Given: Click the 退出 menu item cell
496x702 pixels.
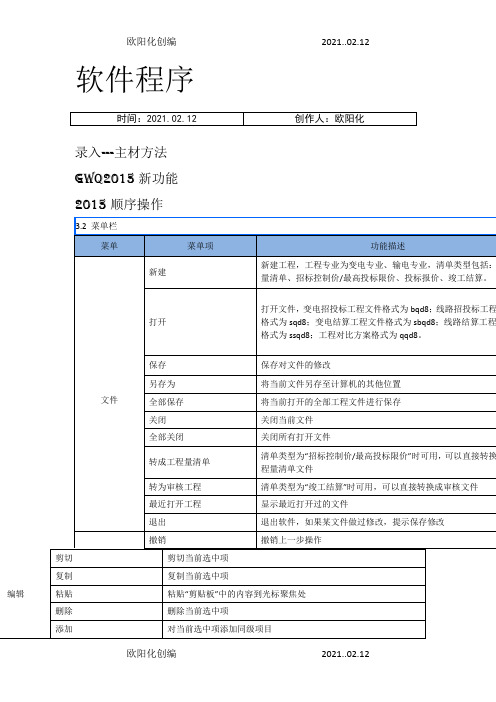Looking at the screenshot, I should click(200, 522).
